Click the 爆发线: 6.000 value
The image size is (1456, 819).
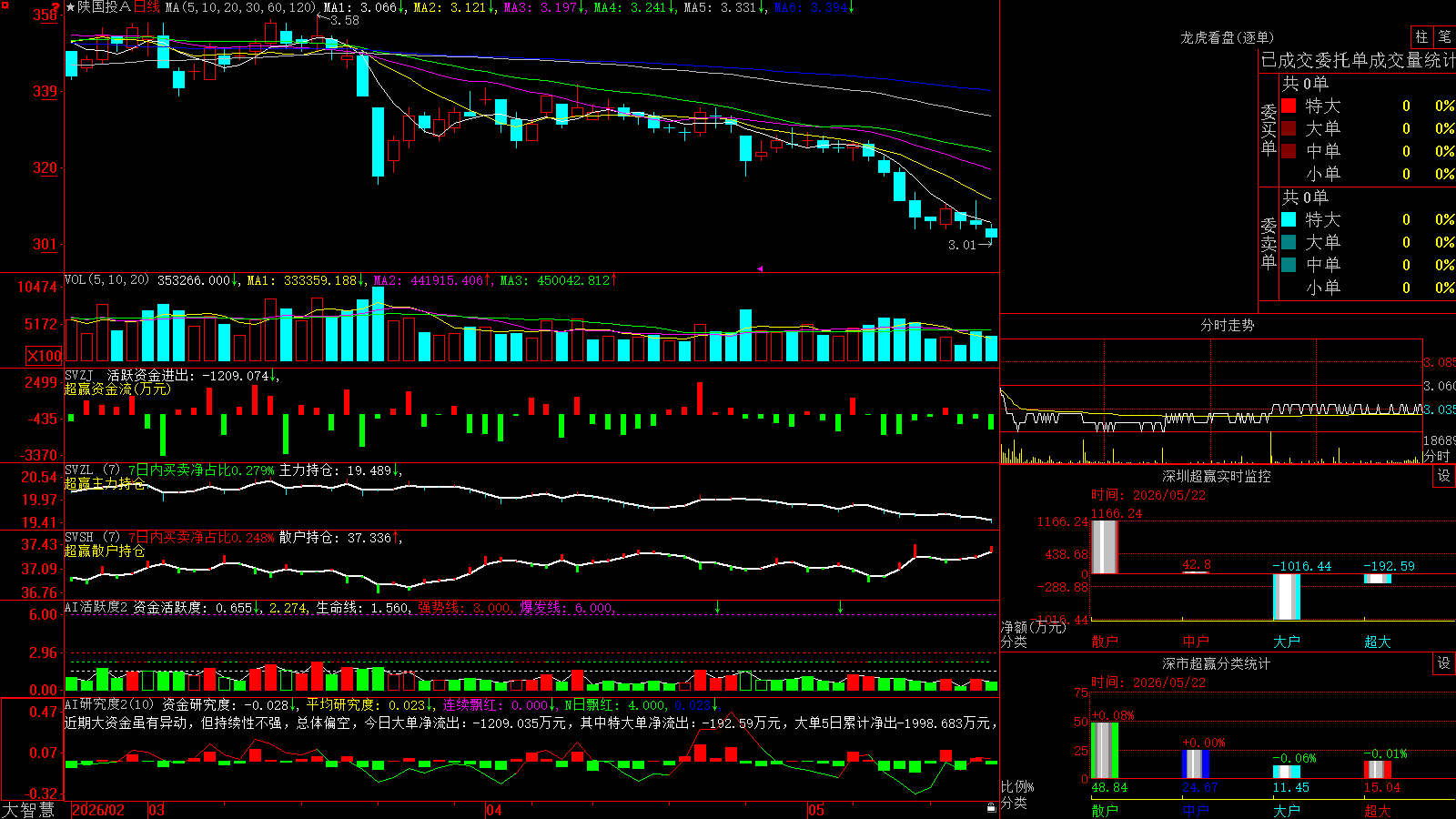pos(566,607)
